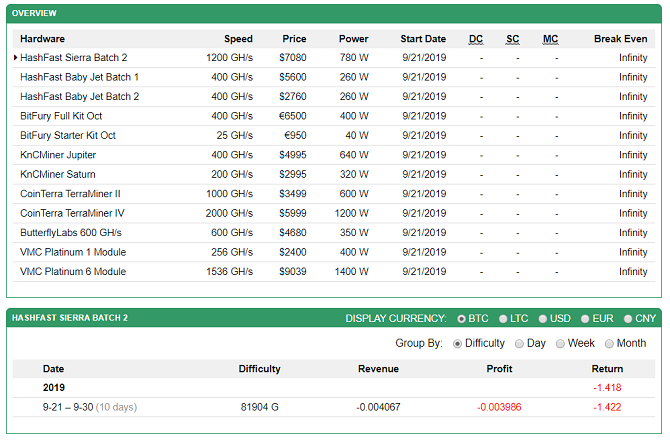Viewport: 670px width, 442px height.
Task: Select the CoinTerra TerraMiner II row
Action: pyautogui.click(x=334, y=194)
